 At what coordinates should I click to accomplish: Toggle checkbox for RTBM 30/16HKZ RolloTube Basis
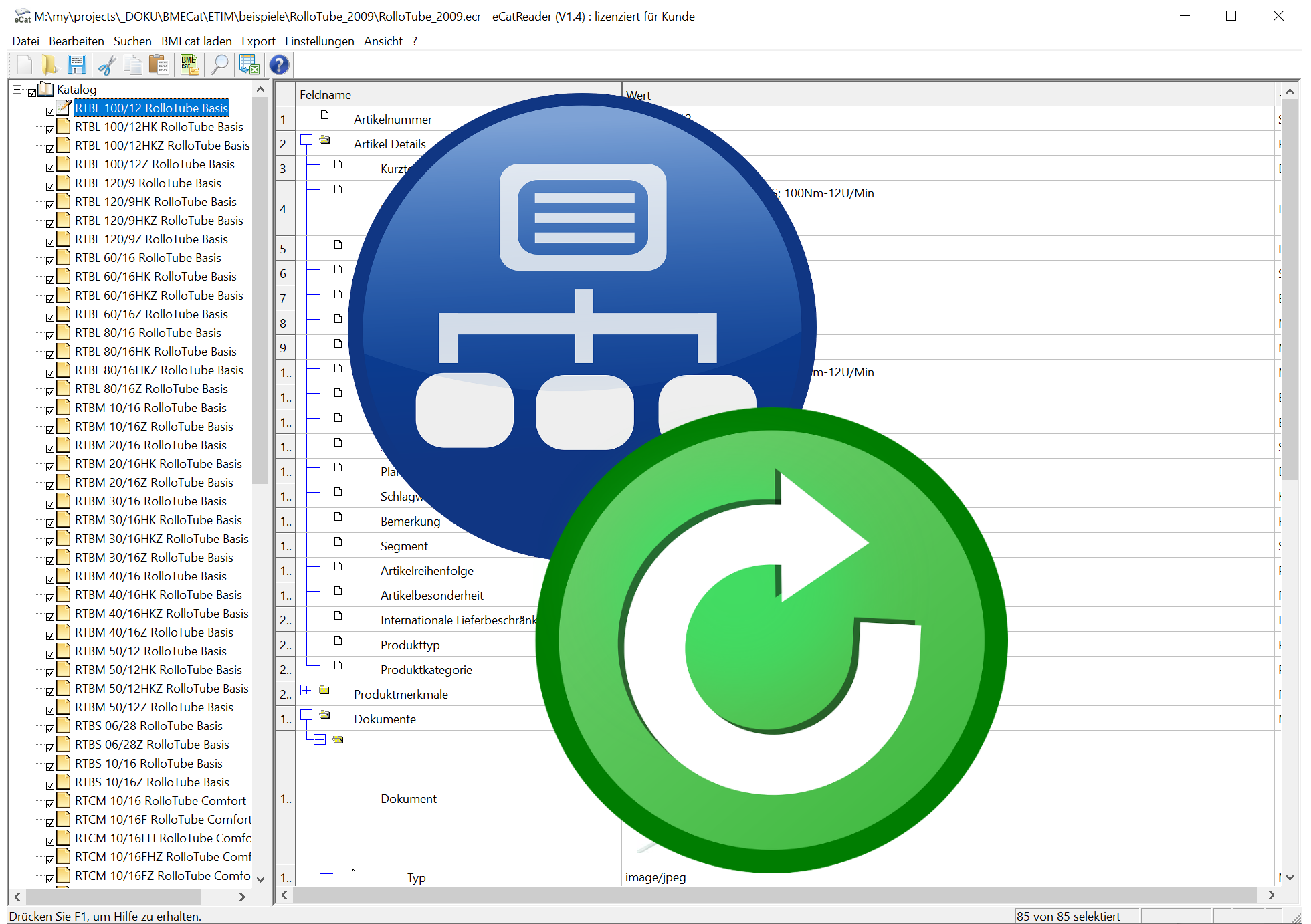coord(50,542)
